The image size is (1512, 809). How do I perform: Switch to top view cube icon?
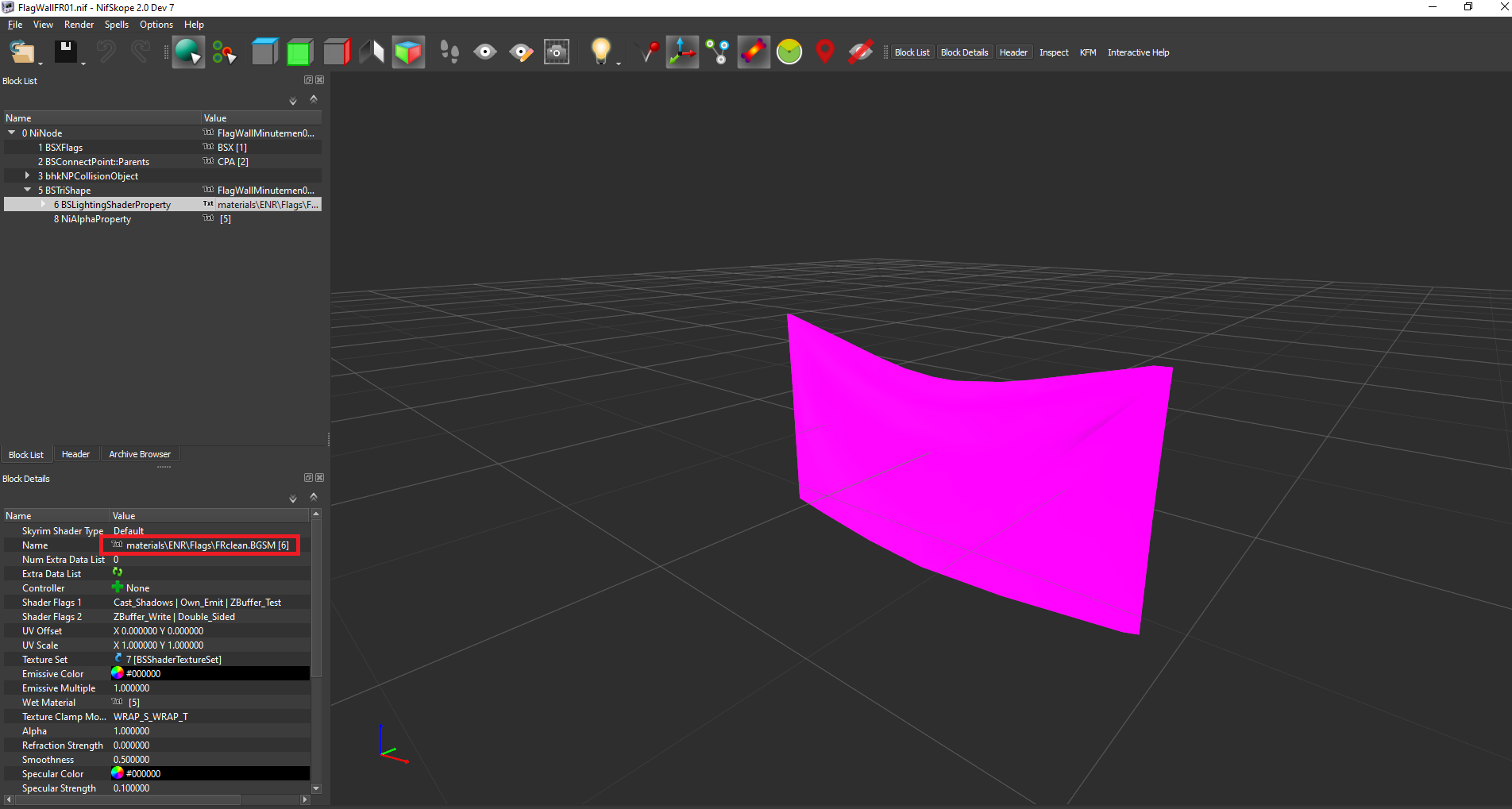264,52
